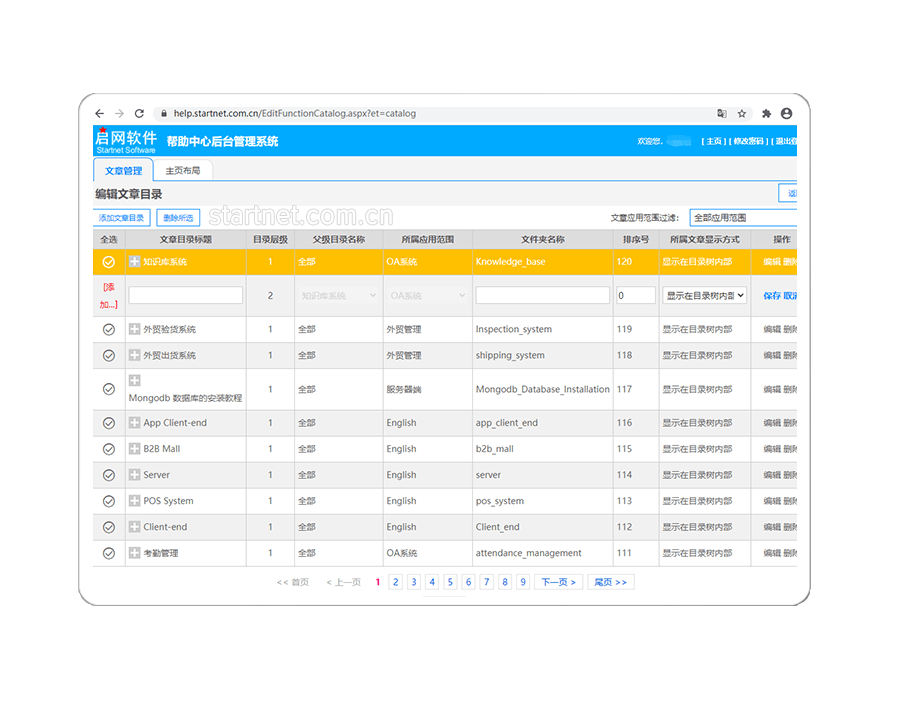
Task: Switch to the 主页布局 tab
Action: pyautogui.click(x=183, y=171)
